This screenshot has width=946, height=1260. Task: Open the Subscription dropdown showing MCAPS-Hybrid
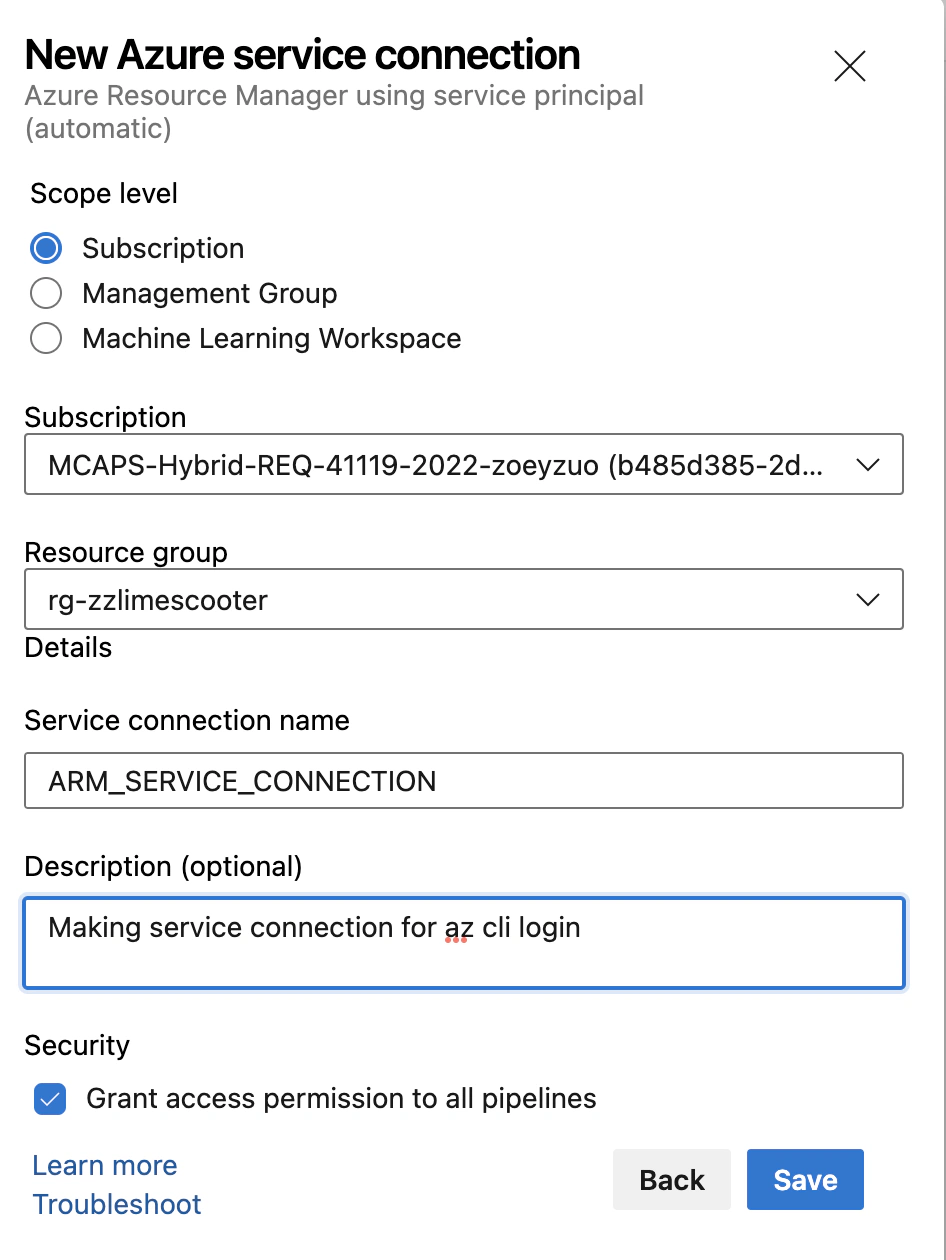tap(440, 464)
